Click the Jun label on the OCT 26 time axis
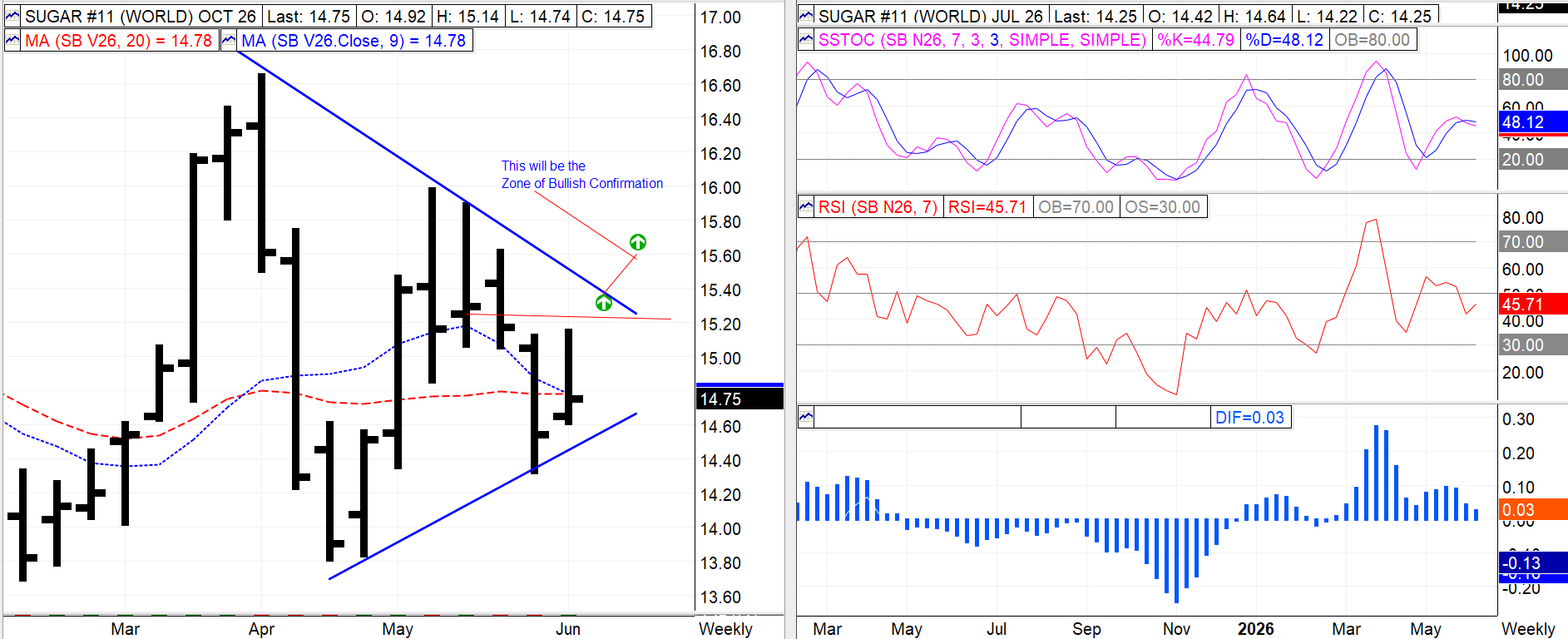Screen dimensions: 1568x639 pos(568,629)
